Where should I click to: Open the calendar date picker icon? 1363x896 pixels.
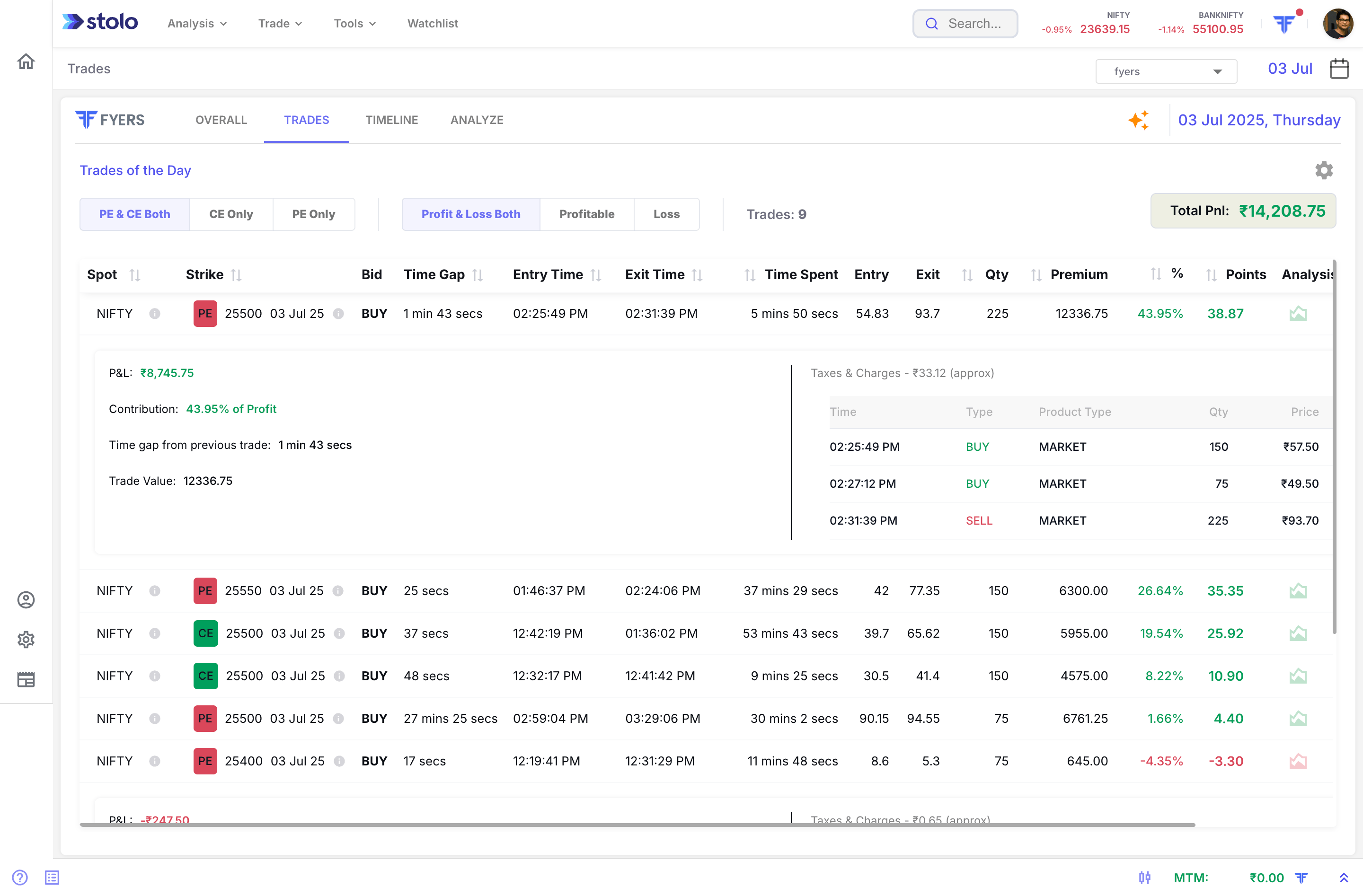point(1339,69)
